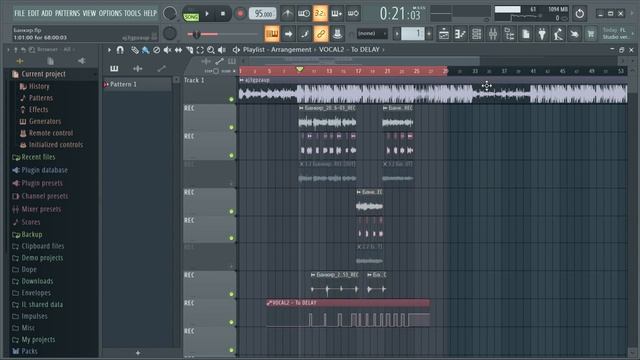Toggle wait-for-input before recording
640x360 pixels.
[x=304, y=13]
